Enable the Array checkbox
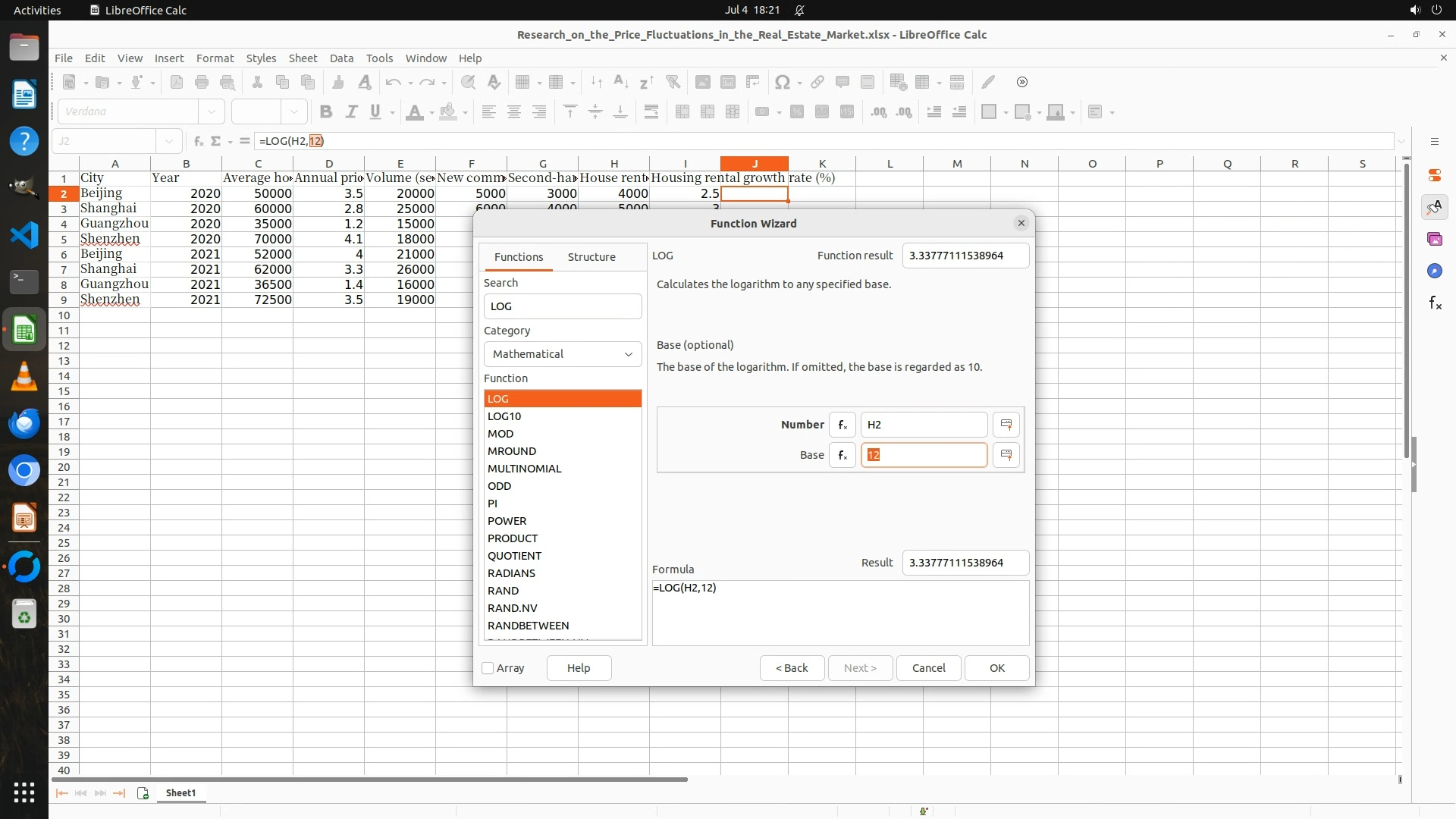The image size is (1456, 819). (488, 668)
